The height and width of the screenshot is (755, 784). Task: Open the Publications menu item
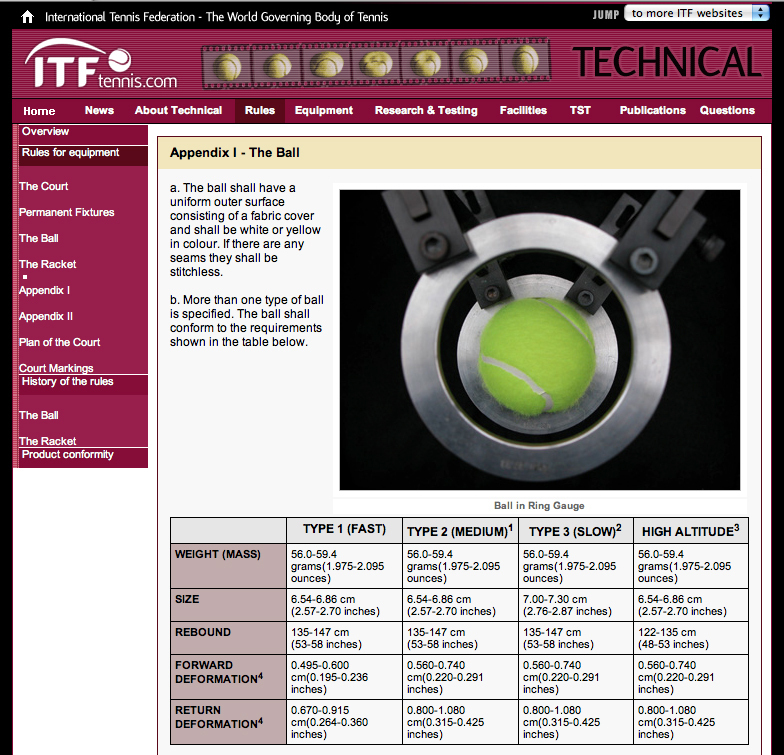(652, 110)
